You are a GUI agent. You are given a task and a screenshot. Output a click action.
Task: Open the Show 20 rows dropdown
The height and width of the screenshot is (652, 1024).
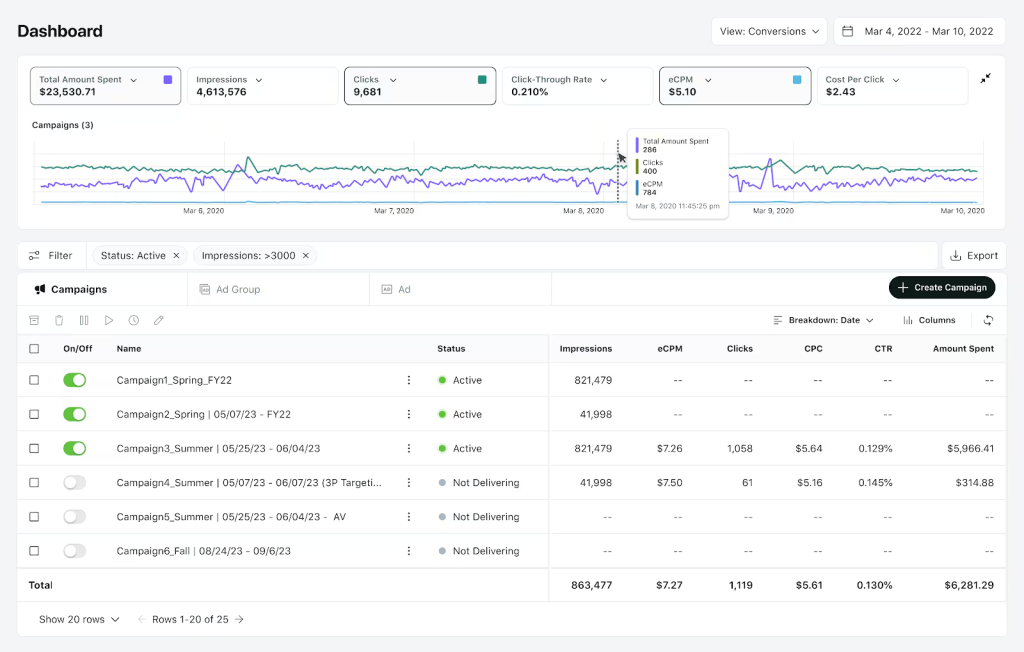click(79, 619)
